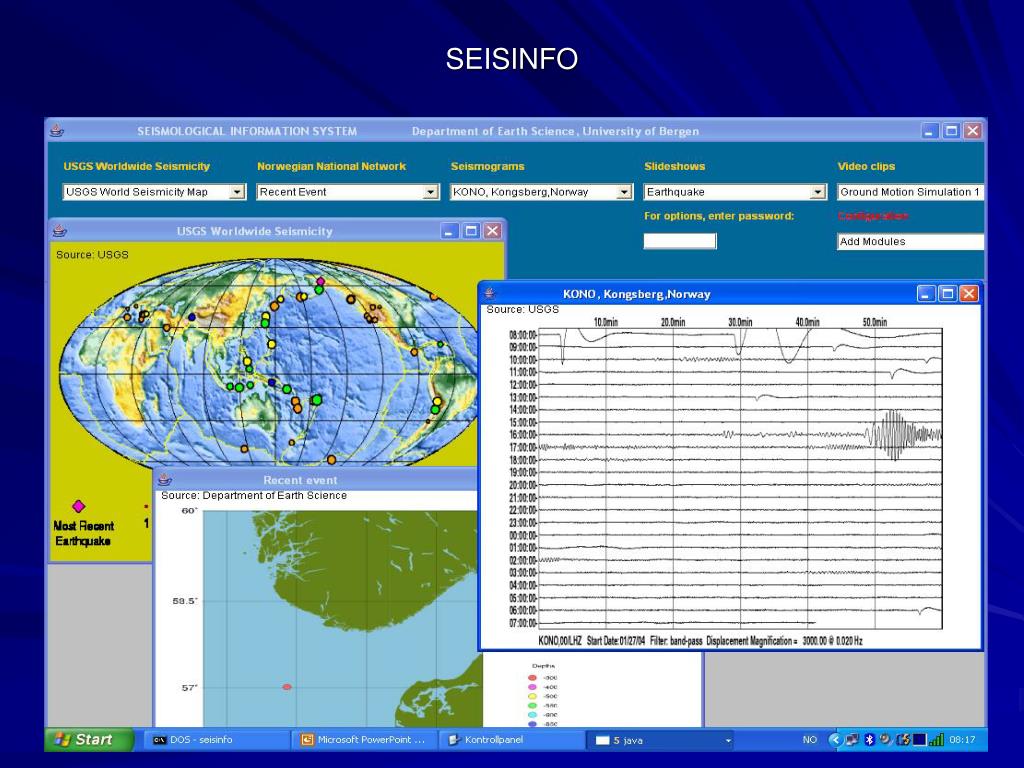Click the 30.0min axis label on the seismogram
Viewport: 1024px width, 768px height.
(x=740, y=322)
